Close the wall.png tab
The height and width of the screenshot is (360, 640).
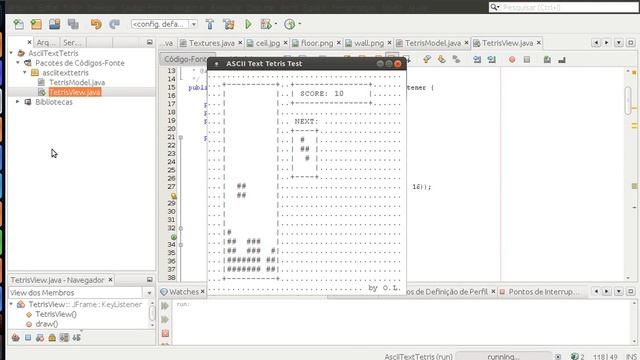[389, 42]
